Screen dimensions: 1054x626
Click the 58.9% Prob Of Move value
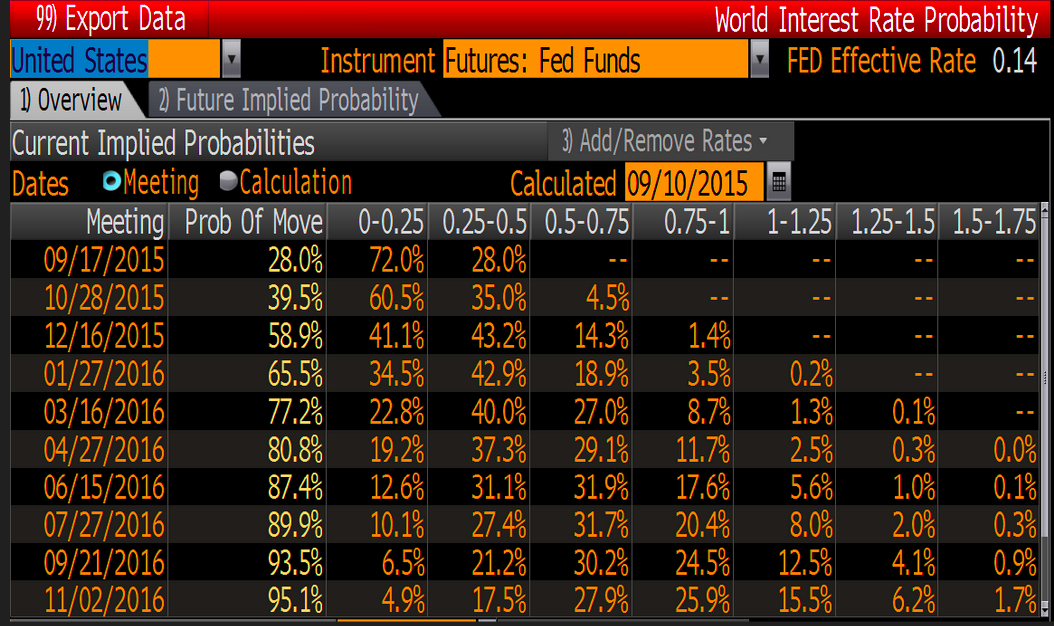(296, 336)
